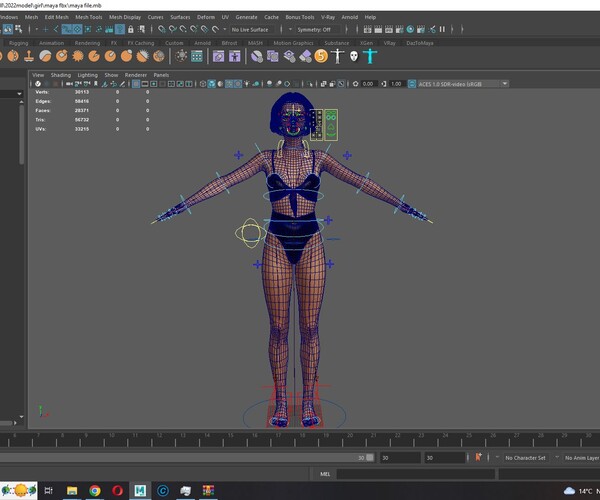Switch to the Rigging shelf tab
This screenshot has width=600, height=500.
(x=19, y=43)
